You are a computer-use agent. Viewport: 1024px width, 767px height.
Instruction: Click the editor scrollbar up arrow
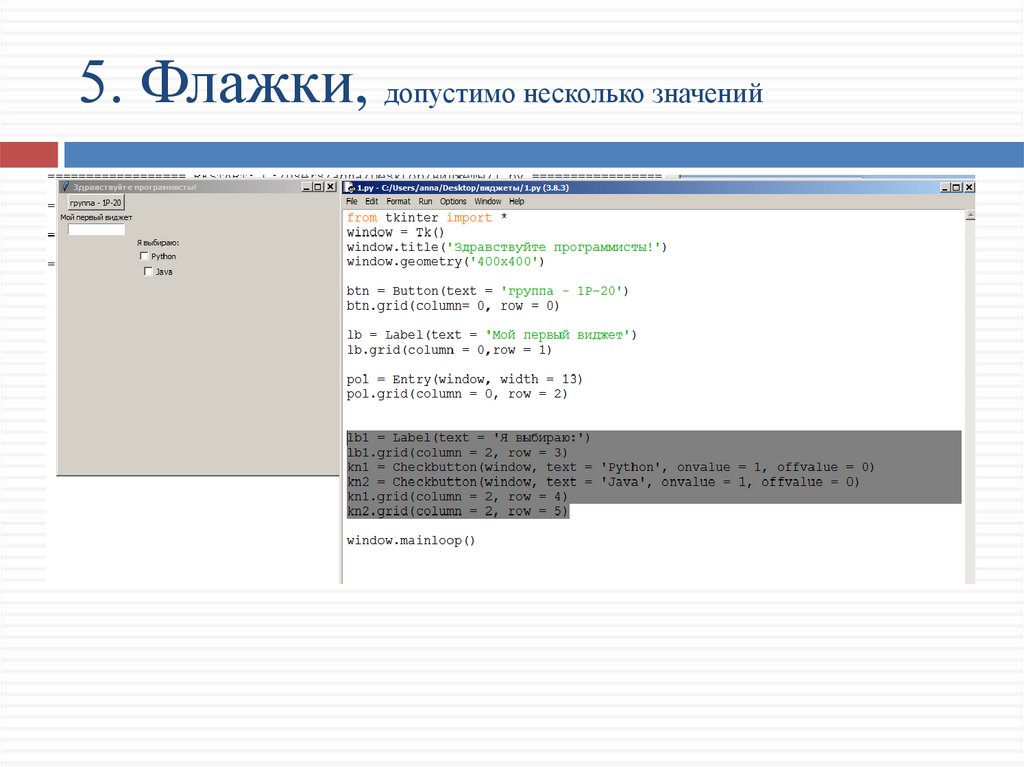pyautogui.click(x=969, y=215)
